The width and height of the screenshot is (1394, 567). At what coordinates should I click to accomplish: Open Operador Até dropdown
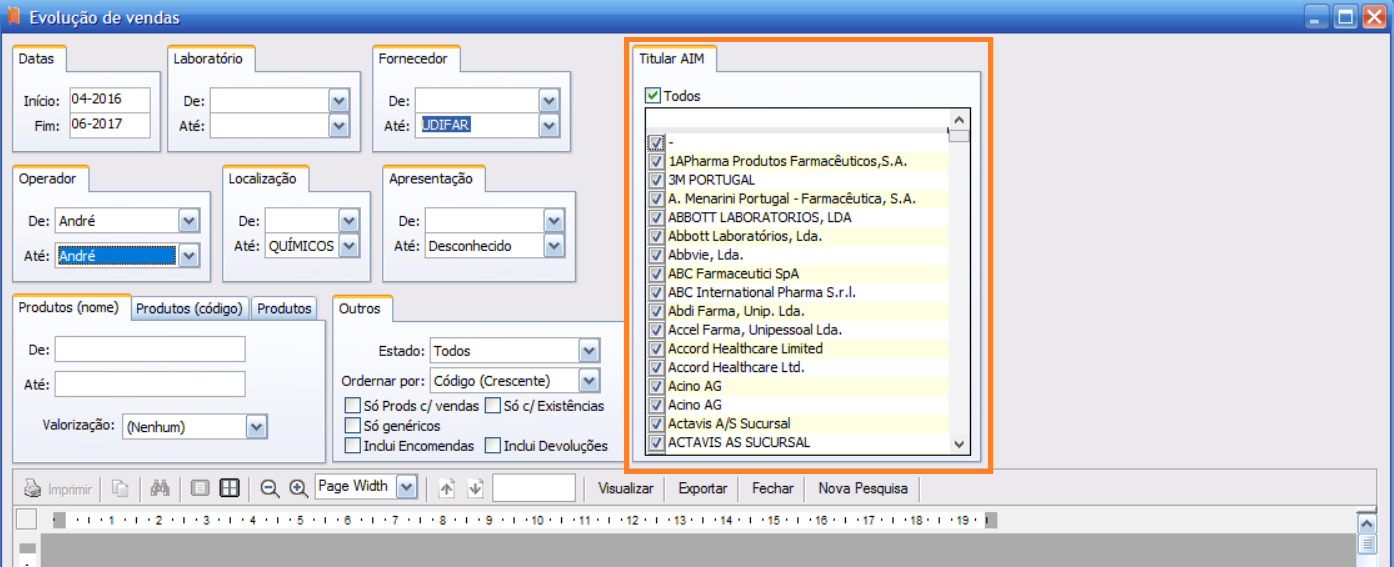click(188, 256)
